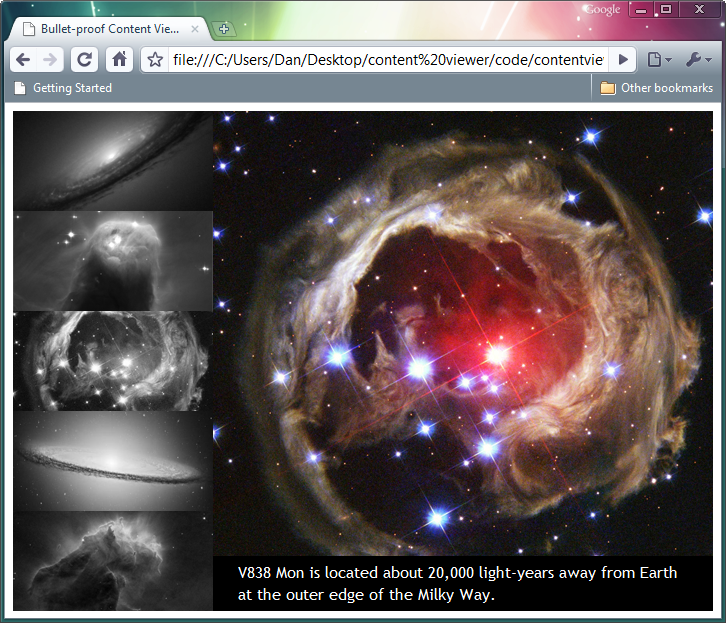Image resolution: width=726 pixels, height=623 pixels.
Task: Select the spiral galaxy thumbnail
Action: (x=113, y=161)
